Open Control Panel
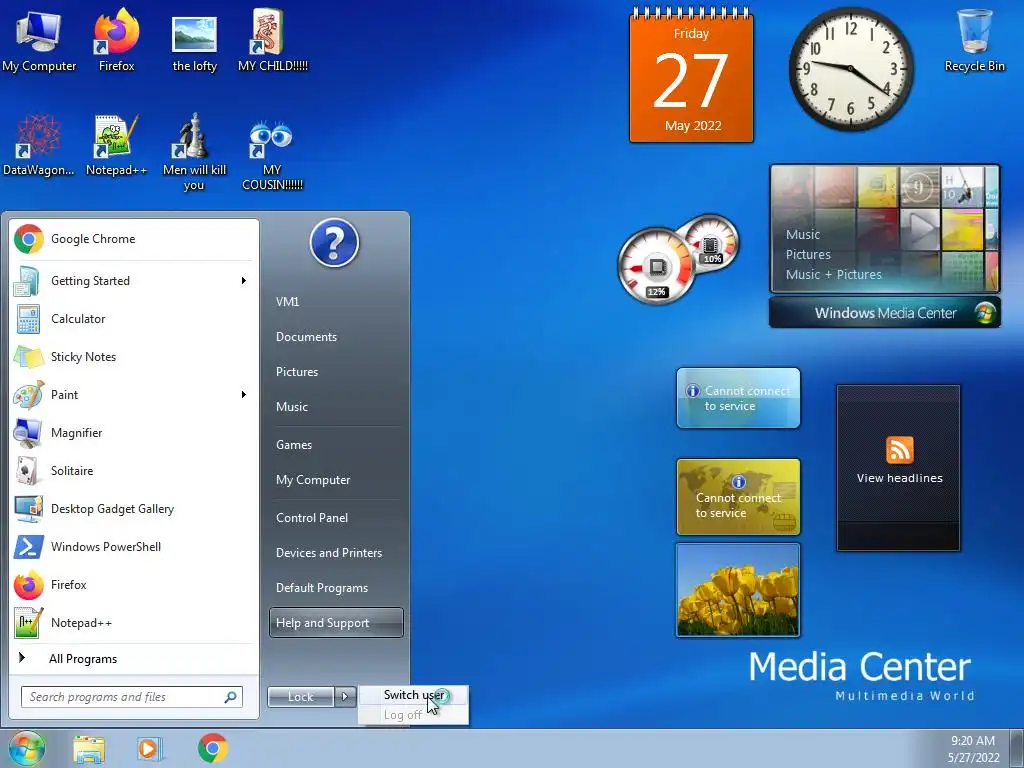The width and height of the screenshot is (1024, 768). coord(336,518)
